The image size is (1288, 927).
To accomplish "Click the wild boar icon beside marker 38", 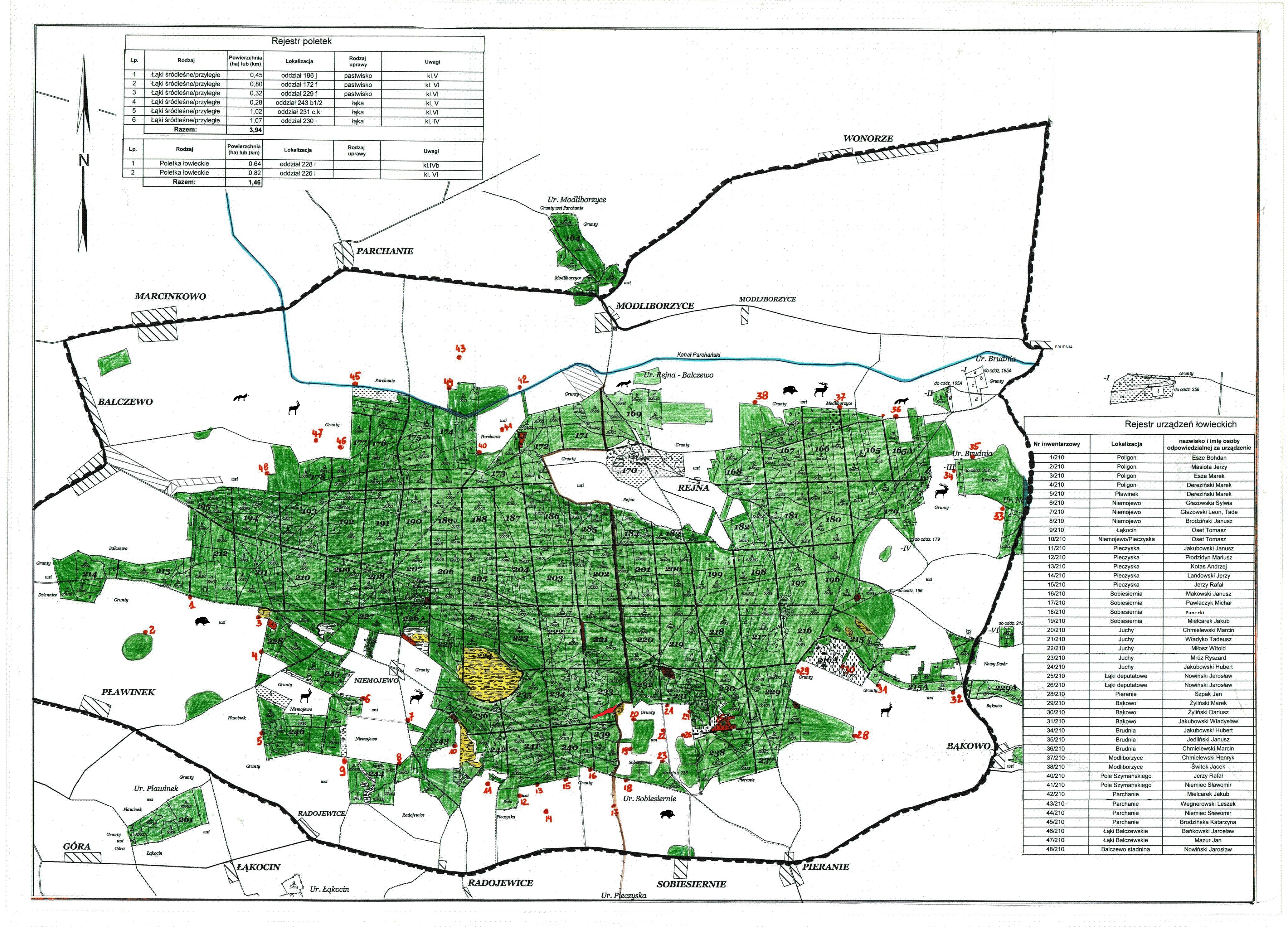I will [x=790, y=390].
